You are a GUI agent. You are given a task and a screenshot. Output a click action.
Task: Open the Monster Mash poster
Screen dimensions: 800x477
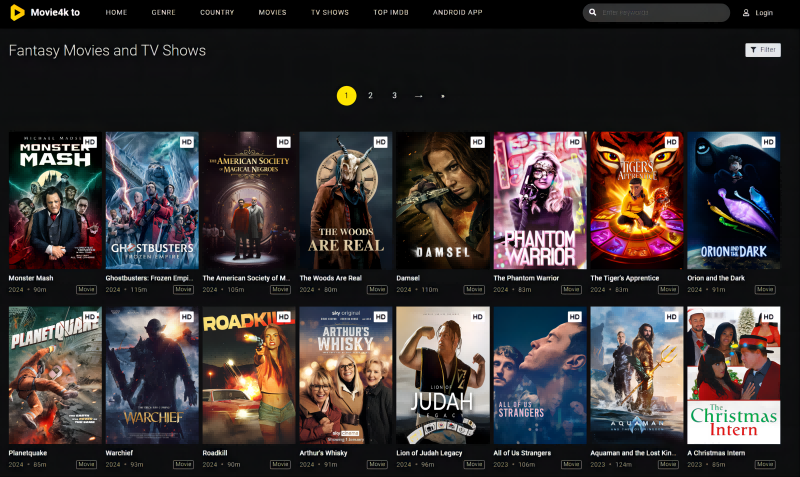point(55,200)
